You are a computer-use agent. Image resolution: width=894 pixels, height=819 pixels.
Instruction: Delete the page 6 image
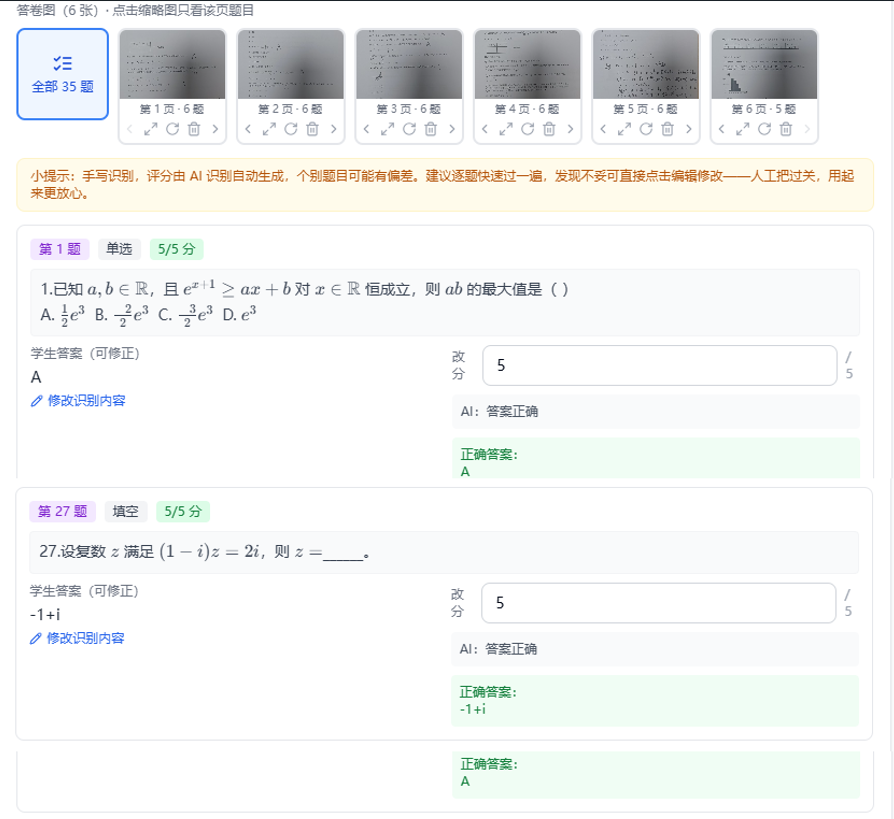[x=786, y=129]
